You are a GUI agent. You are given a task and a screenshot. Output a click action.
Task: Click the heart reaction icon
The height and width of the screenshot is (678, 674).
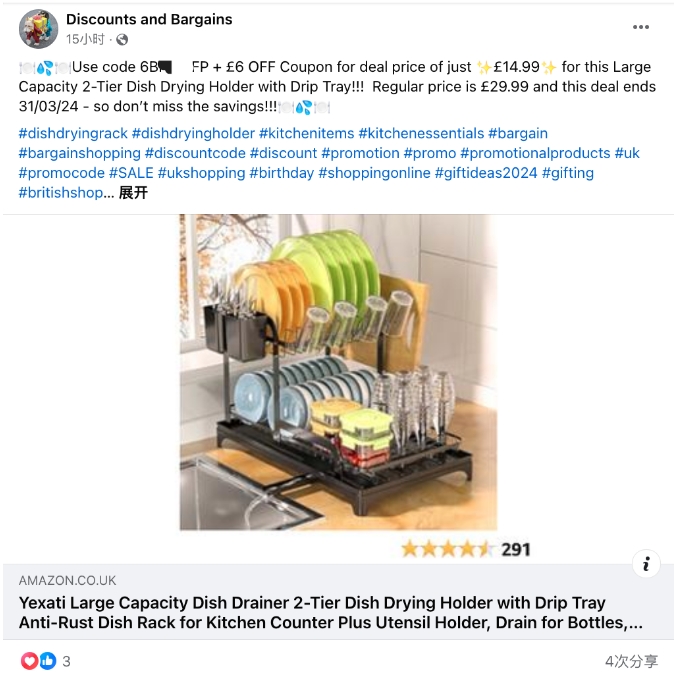point(29,660)
